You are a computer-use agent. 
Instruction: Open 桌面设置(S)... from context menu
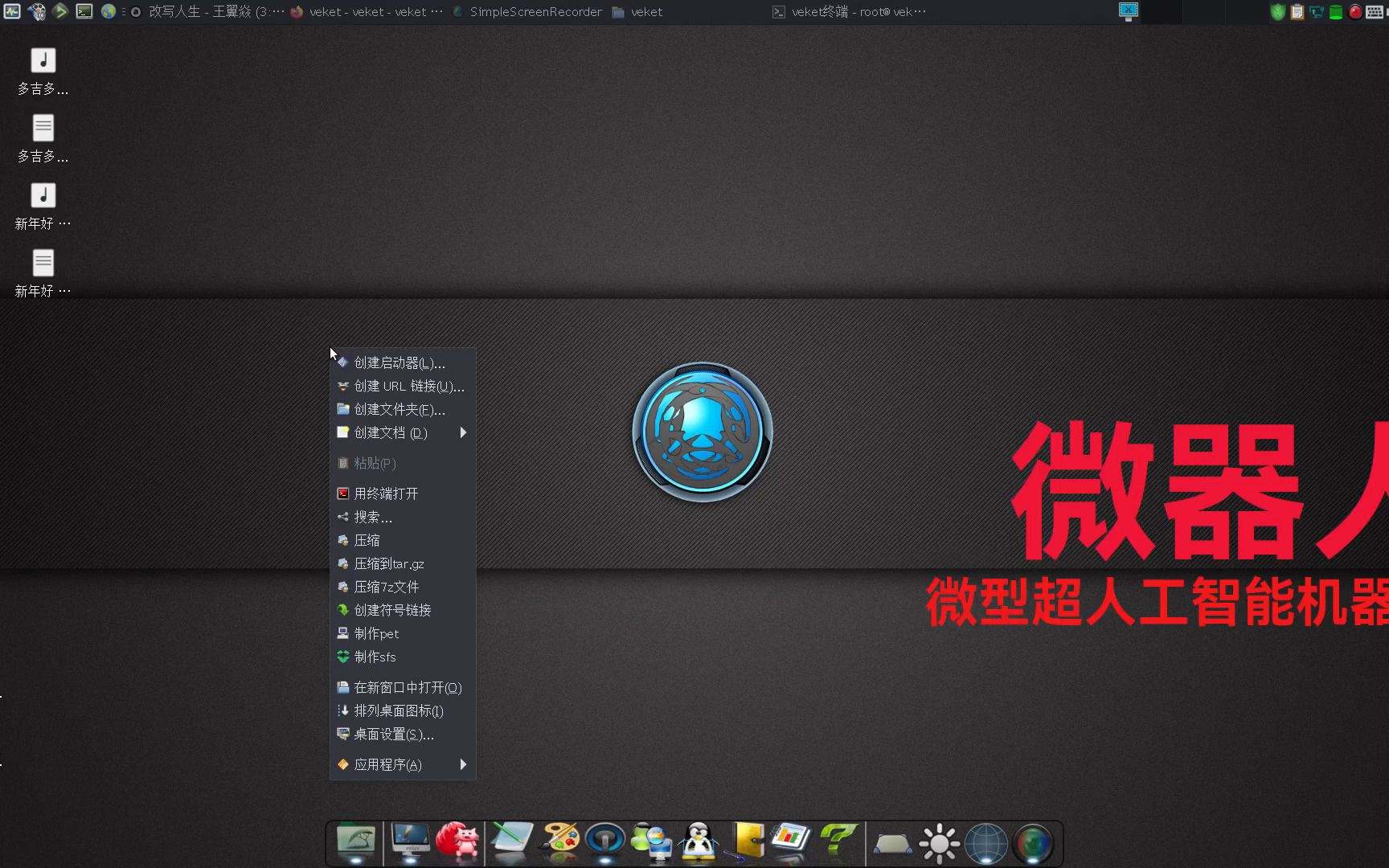[403, 734]
